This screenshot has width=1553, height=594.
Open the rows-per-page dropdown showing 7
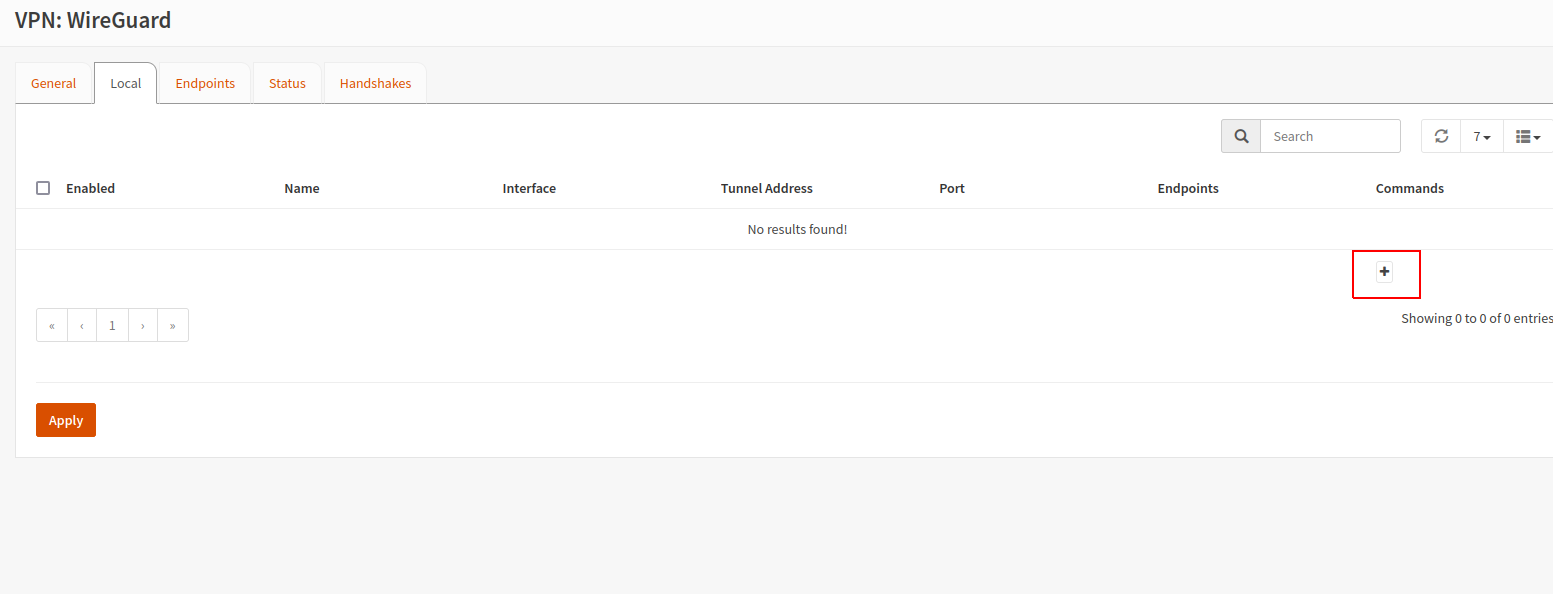[1482, 136]
